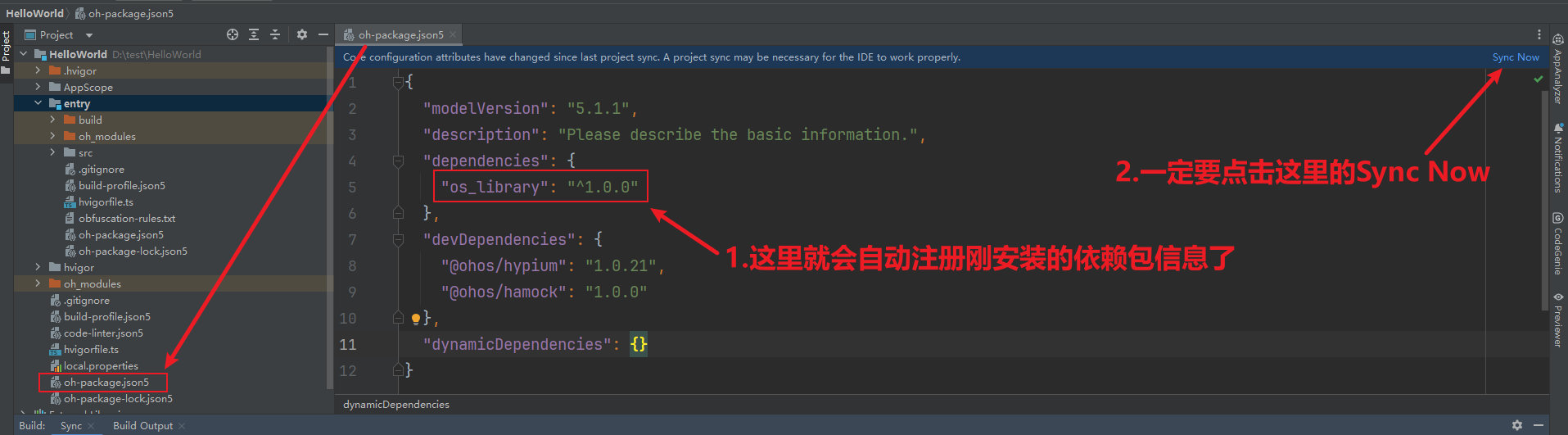Viewport: 1568px width, 435px height.
Task: Click the dynamicDependencies braces on line 11
Action: (x=639, y=344)
